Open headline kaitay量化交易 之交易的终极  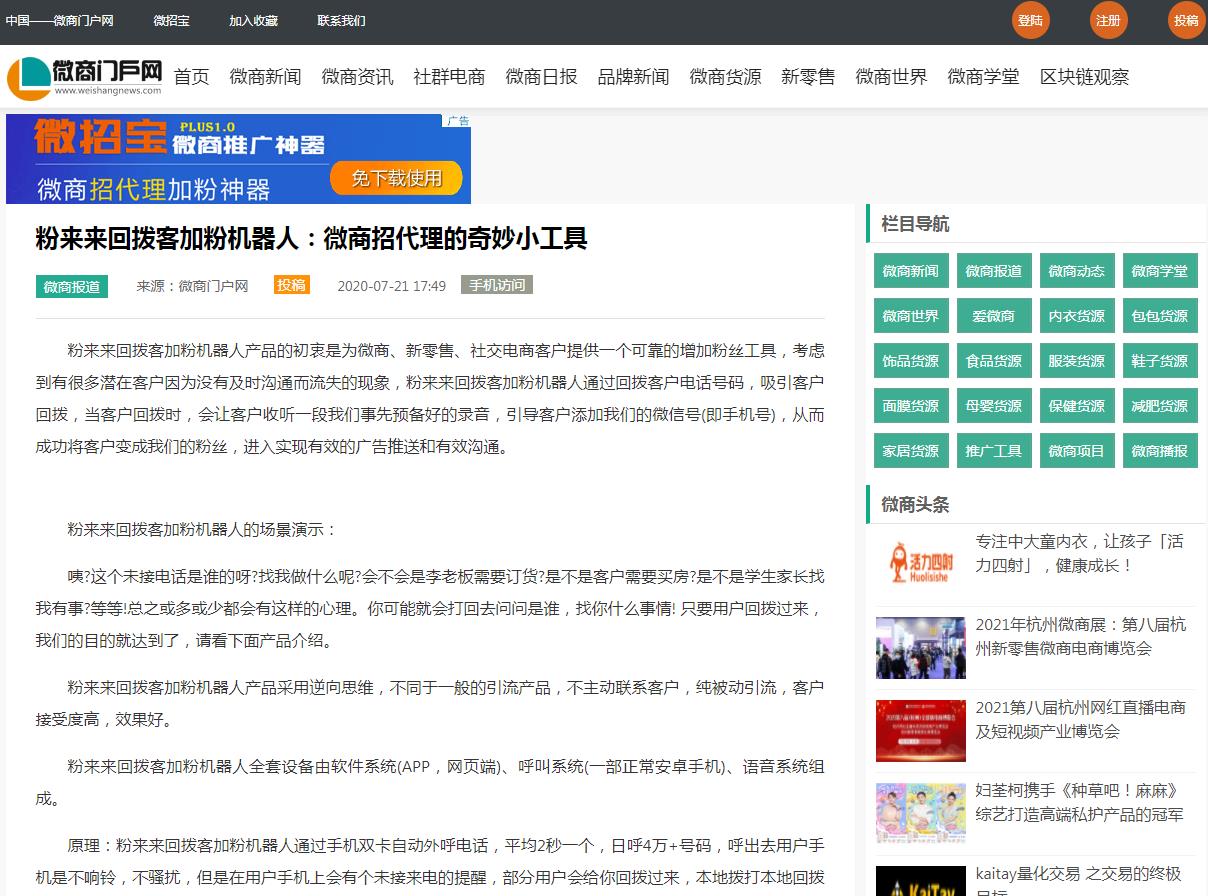pyautogui.click(x=1079, y=880)
